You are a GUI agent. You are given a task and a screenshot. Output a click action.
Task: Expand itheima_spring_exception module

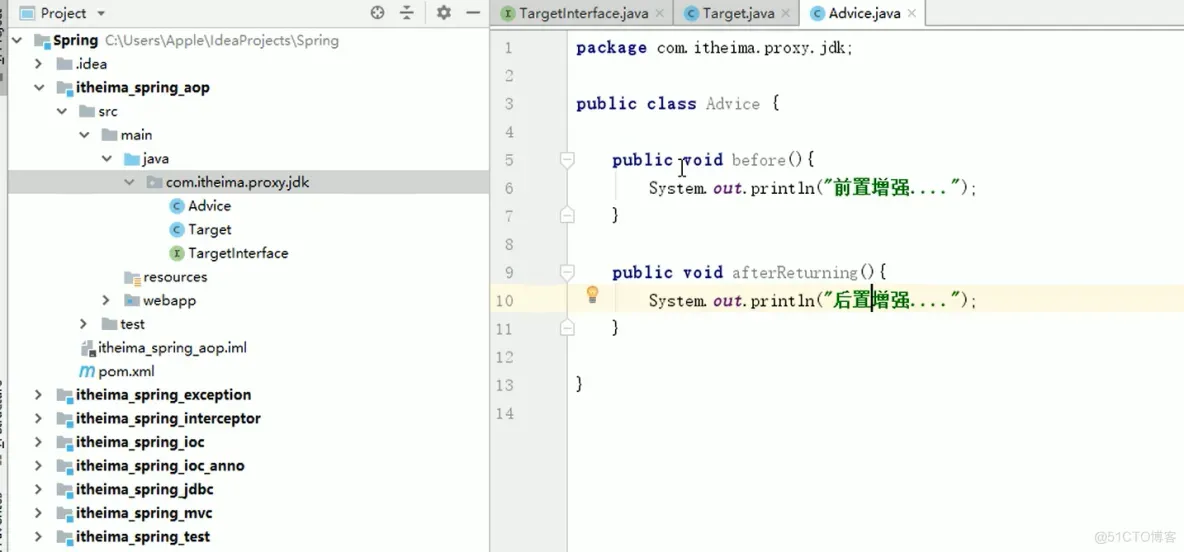pos(39,395)
